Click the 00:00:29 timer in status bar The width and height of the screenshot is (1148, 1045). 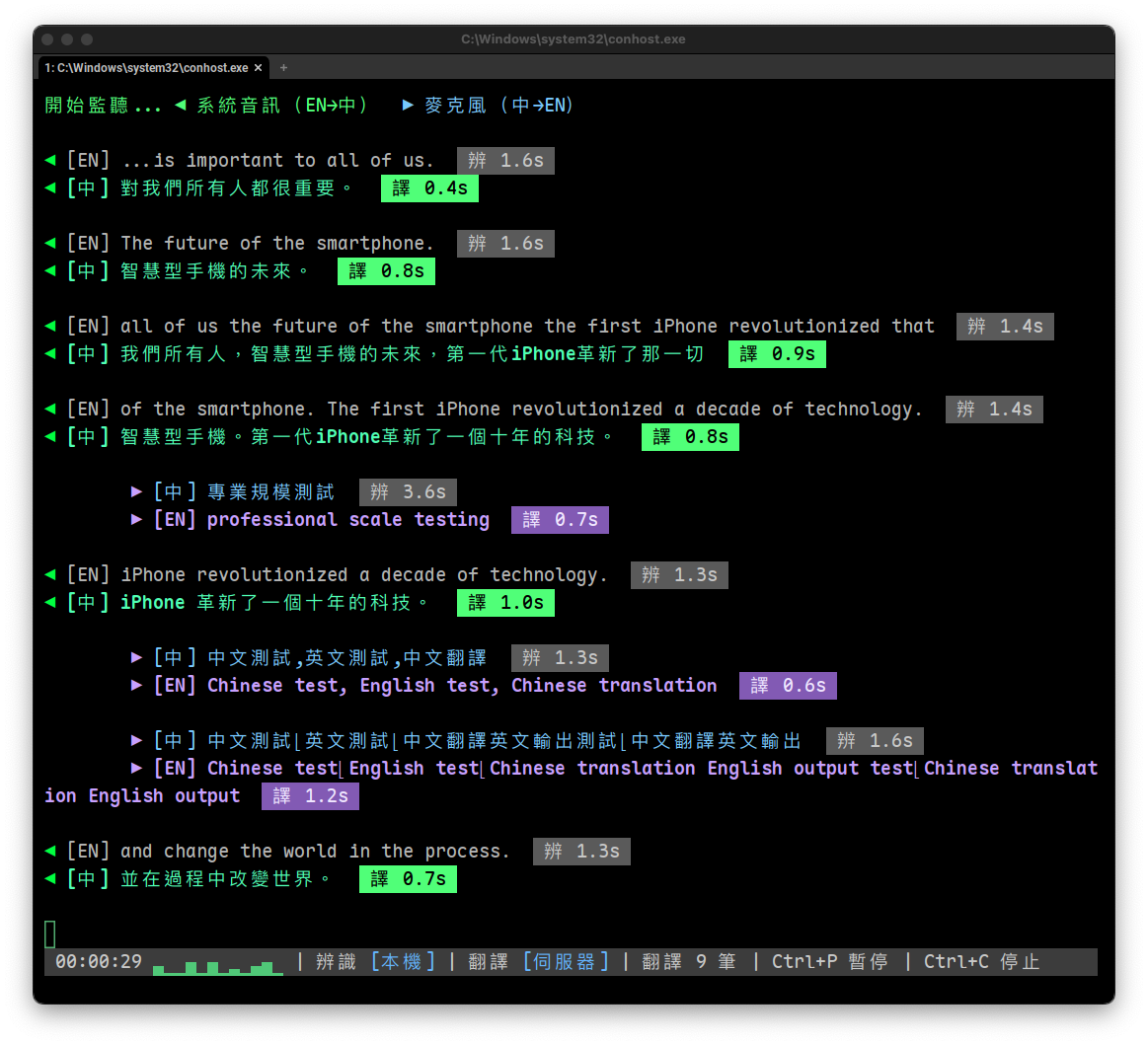99,961
